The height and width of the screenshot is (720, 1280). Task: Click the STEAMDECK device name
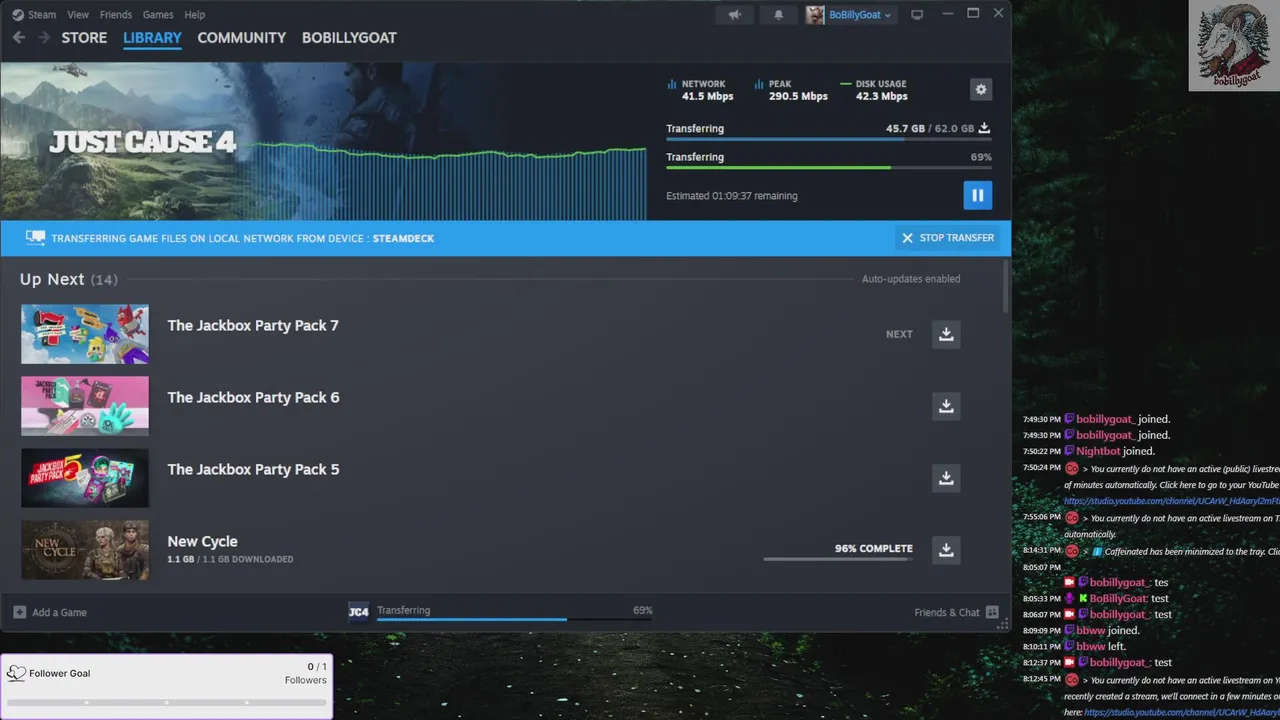coord(403,238)
